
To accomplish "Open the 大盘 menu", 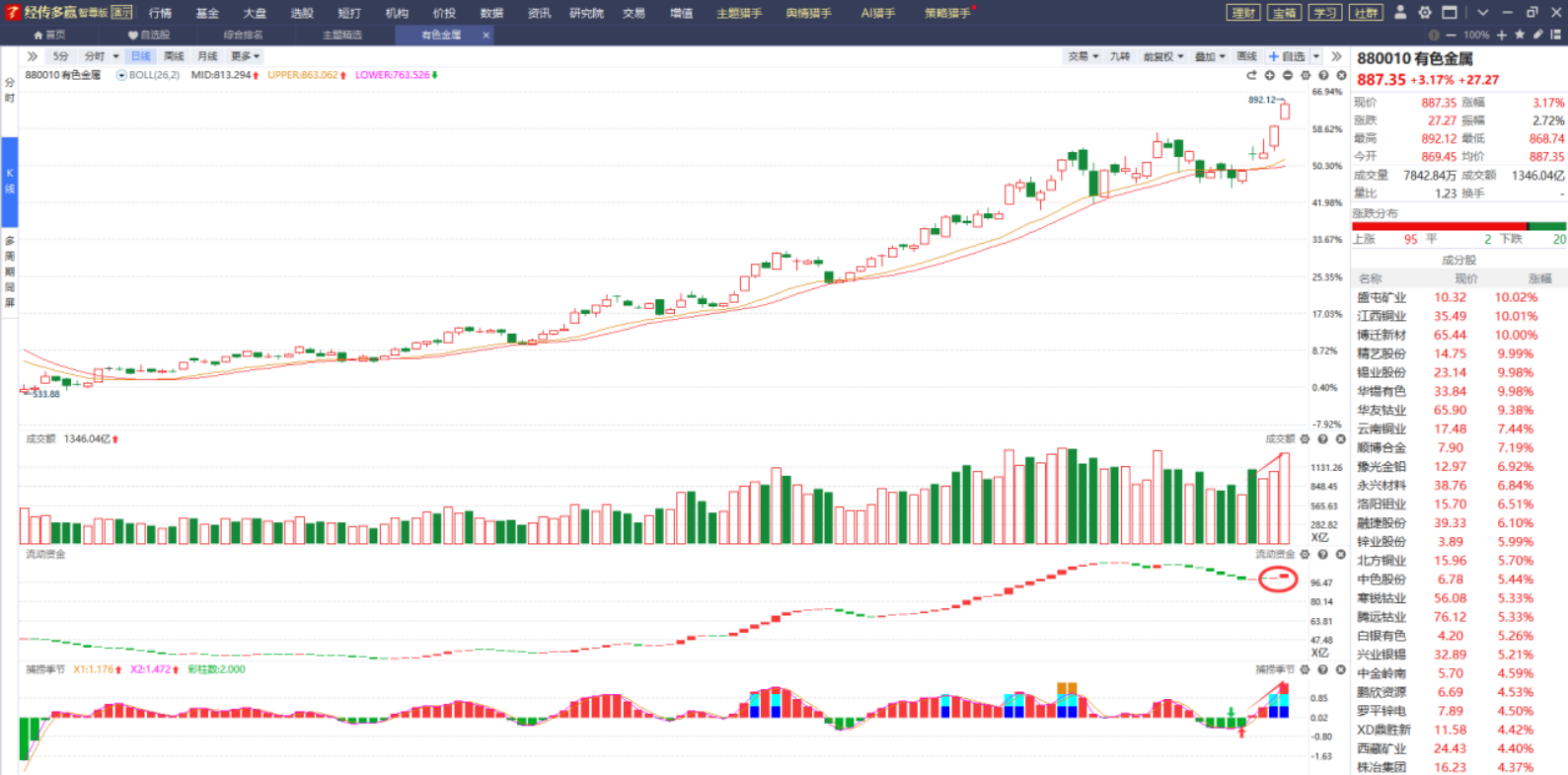I will pos(255,13).
